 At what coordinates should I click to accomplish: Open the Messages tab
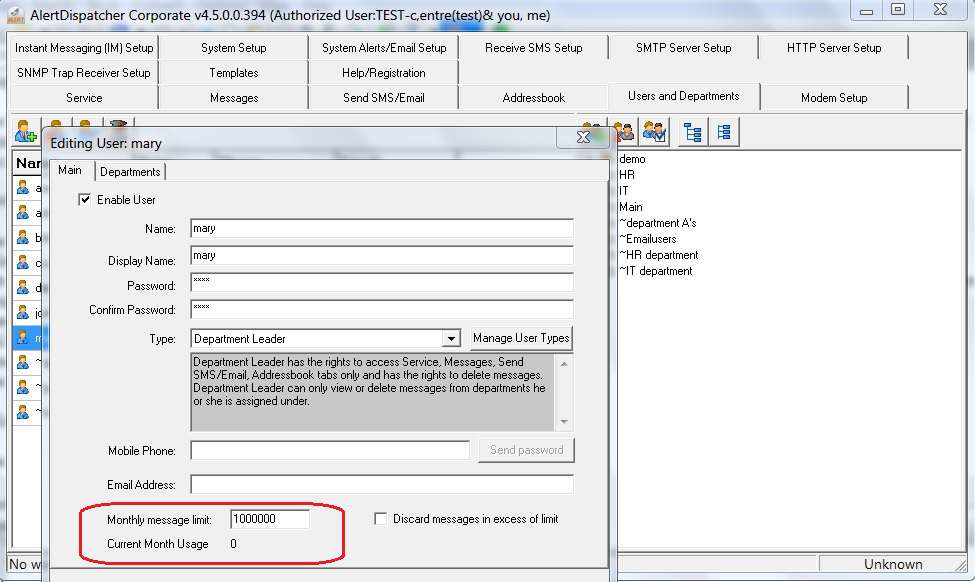pyautogui.click(x=234, y=98)
